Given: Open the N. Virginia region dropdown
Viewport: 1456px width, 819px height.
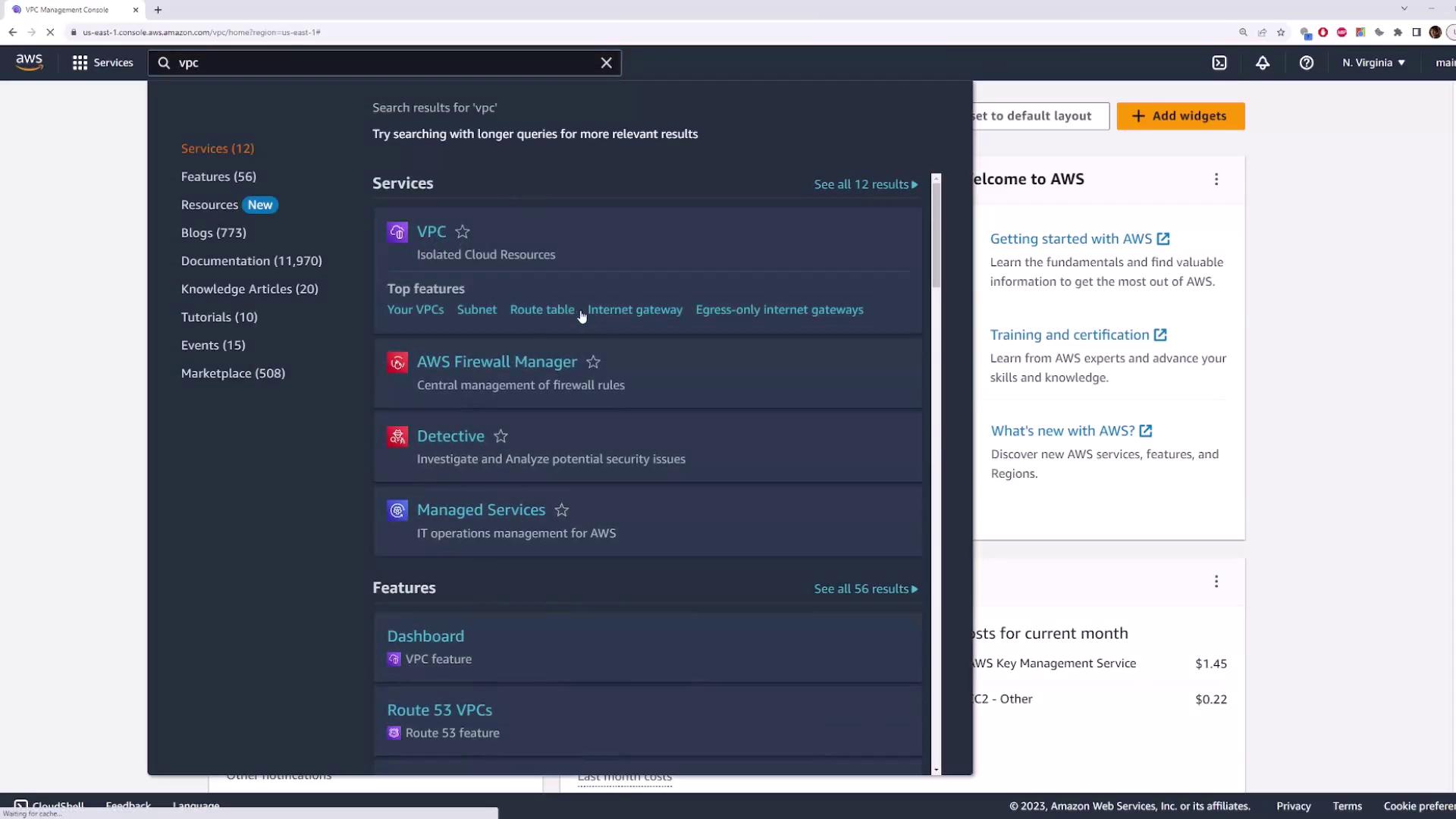Looking at the screenshot, I should pyautogui.click(x=1373, y=63).
